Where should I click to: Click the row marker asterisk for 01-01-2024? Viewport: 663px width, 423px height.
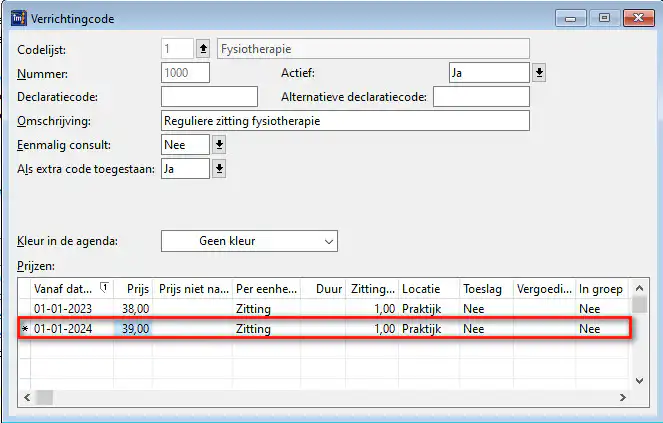pyautogui.click(x=25, y=328)
